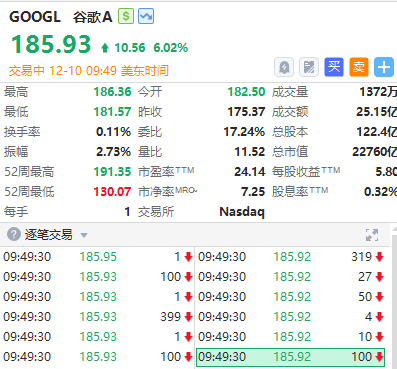This screenshot has height=369, width=397.
Task: Click the 股息率TTM value 0.32%
Action: pos(380,192)
